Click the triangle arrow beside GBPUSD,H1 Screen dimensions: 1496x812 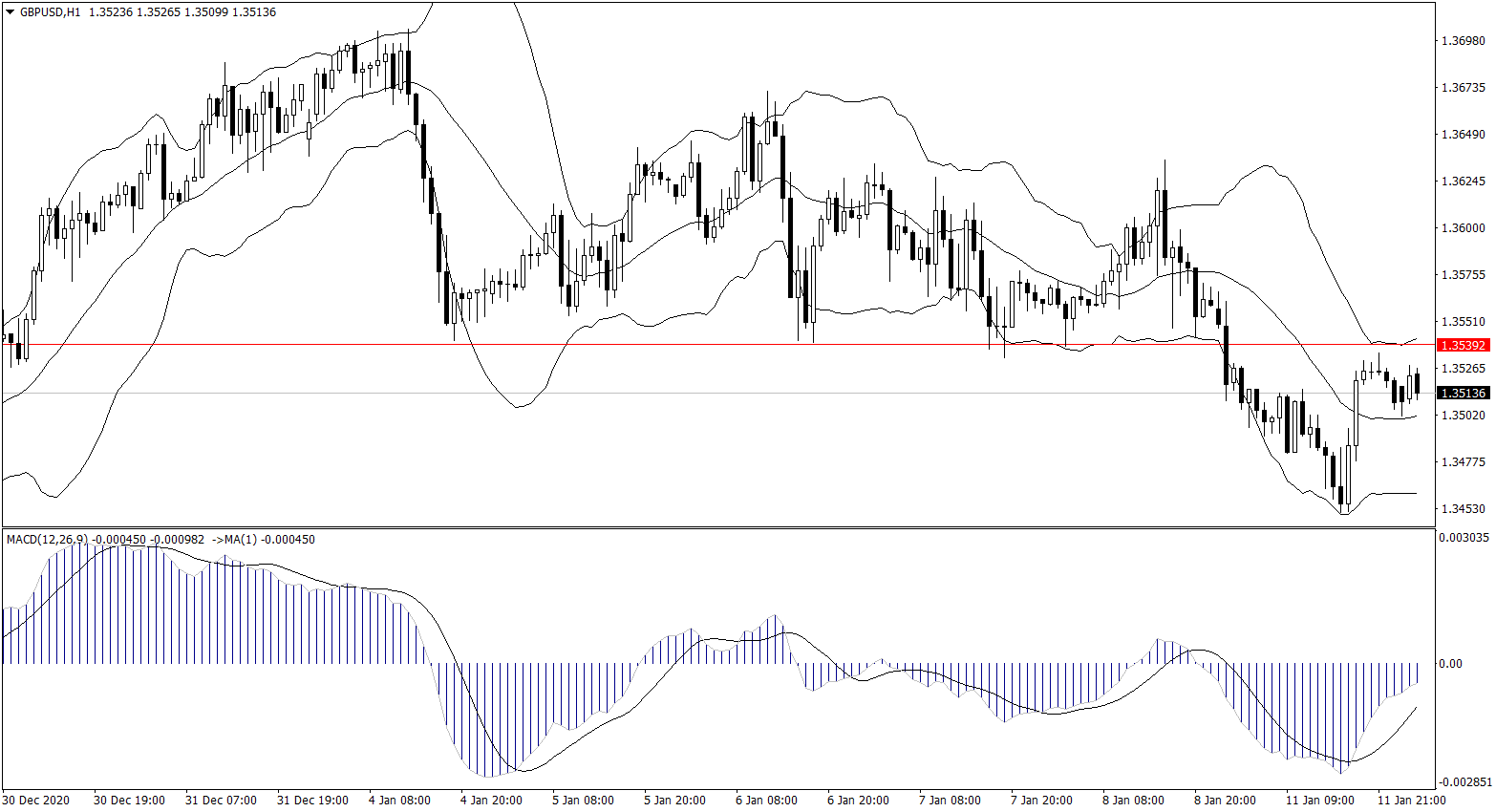(10, 12)
